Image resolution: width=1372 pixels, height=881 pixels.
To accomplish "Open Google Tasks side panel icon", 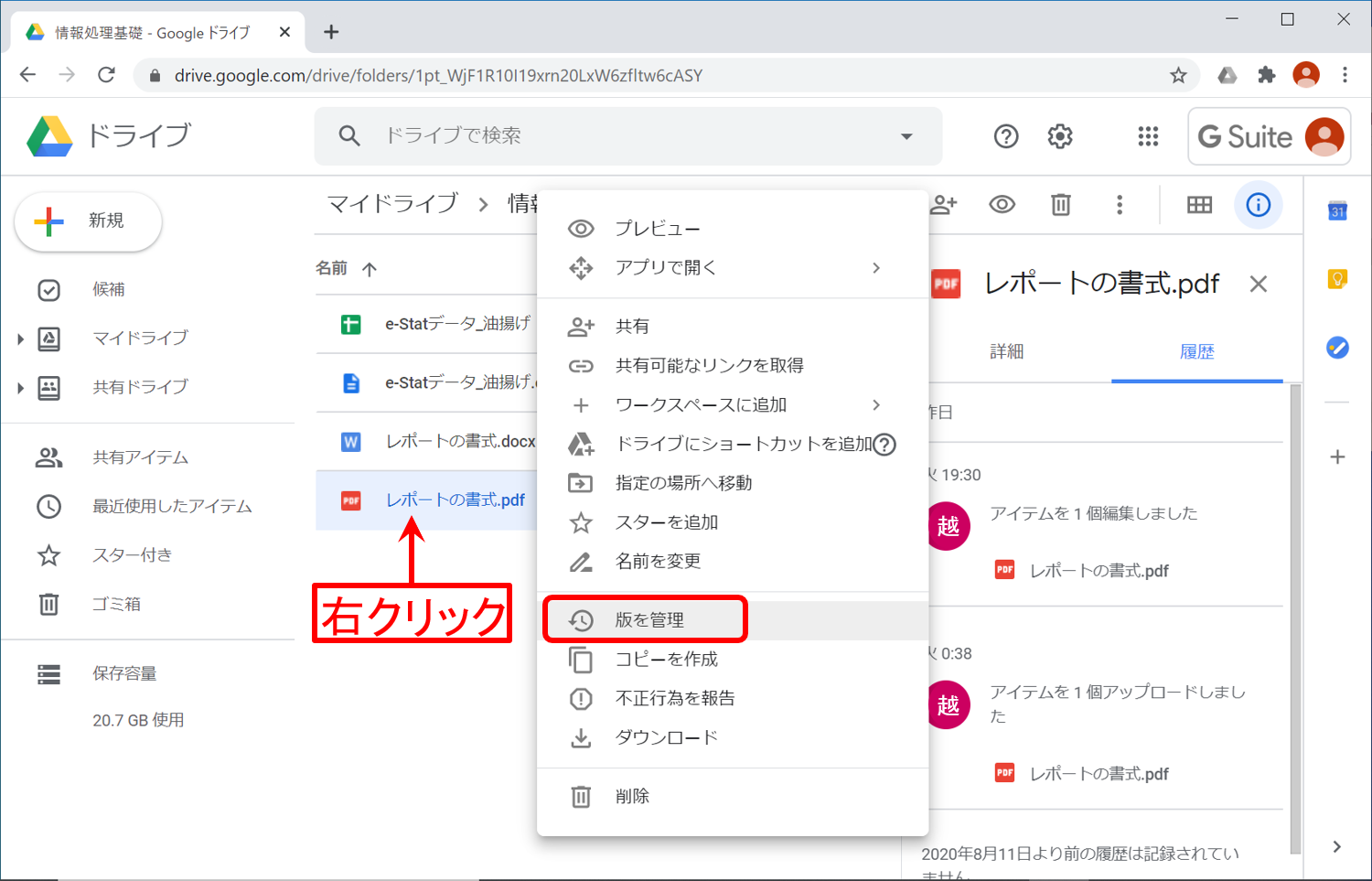I will pyautogui.click(x=1337, y=348).
